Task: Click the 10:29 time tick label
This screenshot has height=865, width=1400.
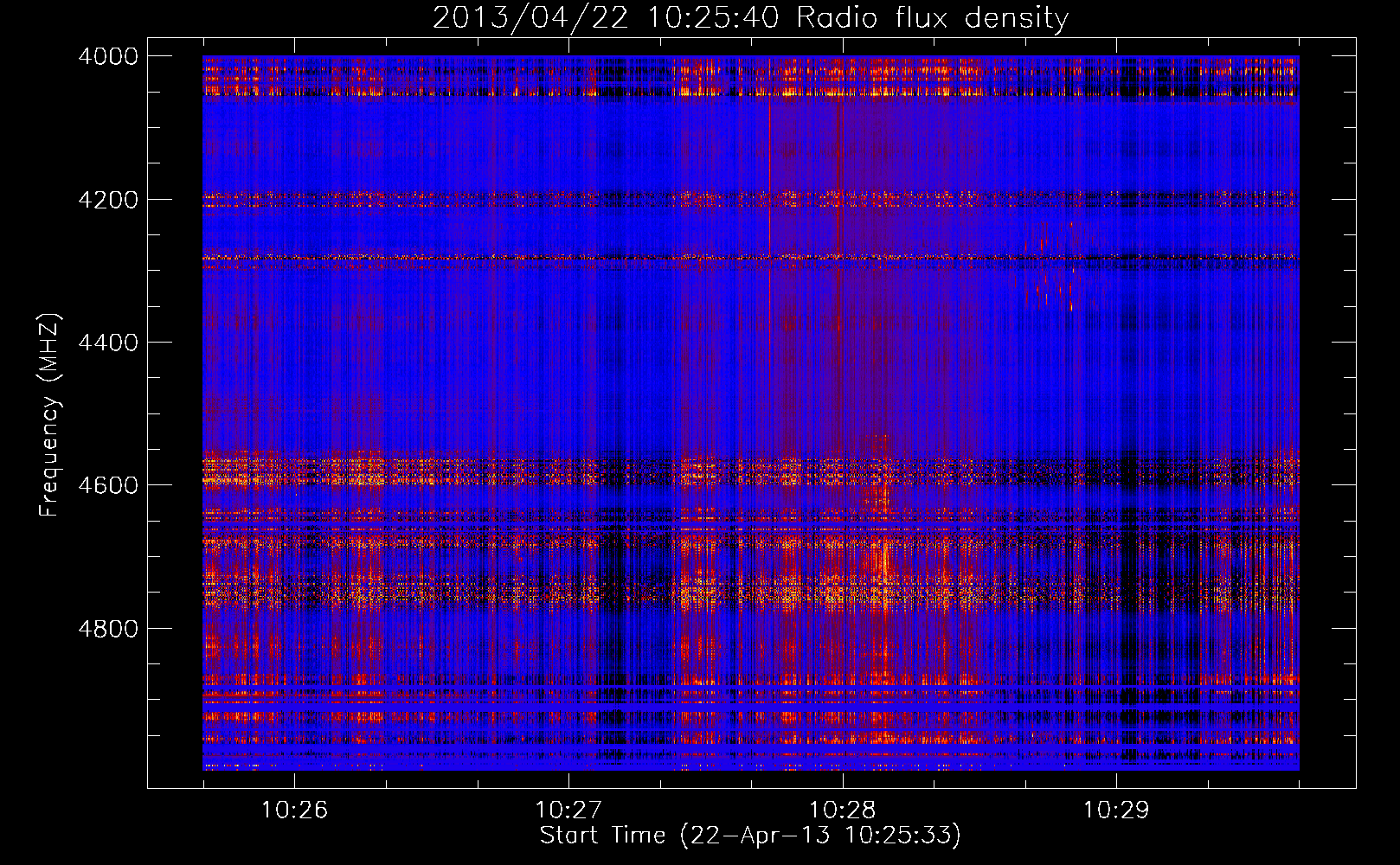Action: click(1117, 811)
